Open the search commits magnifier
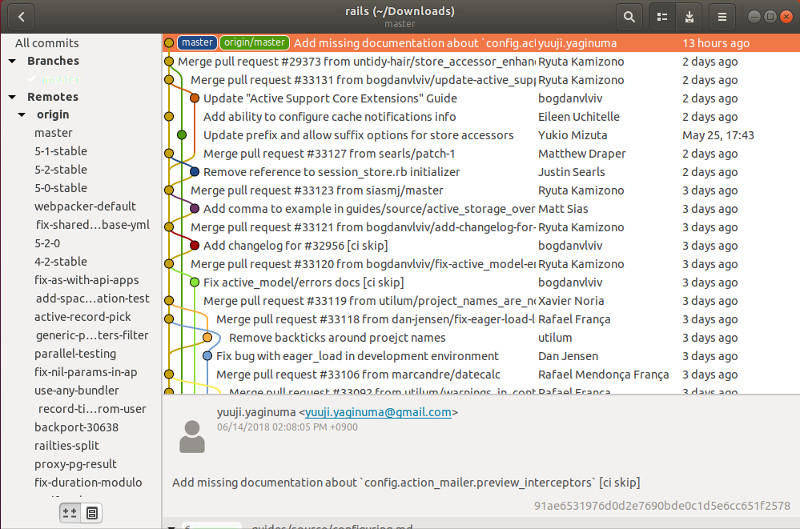Image resolution: width=800 pixels, height=529 pixels. (629, 16)
